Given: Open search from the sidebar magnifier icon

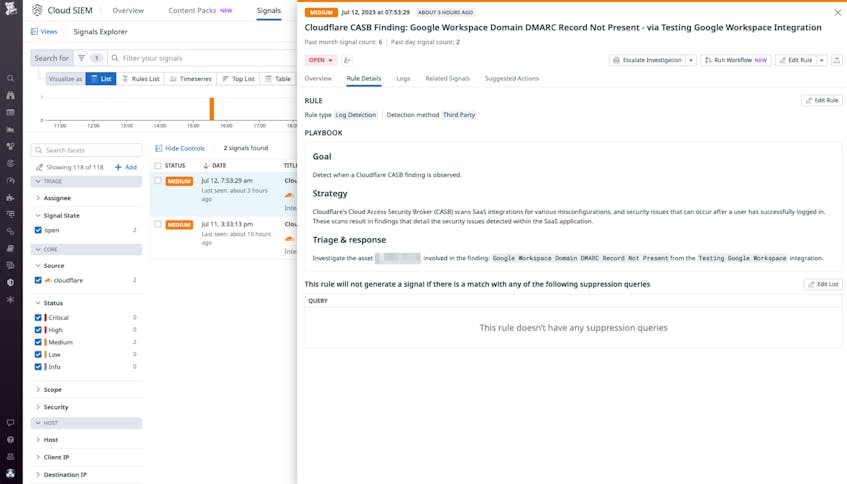Looking at the screenshot, I should 10,78.
